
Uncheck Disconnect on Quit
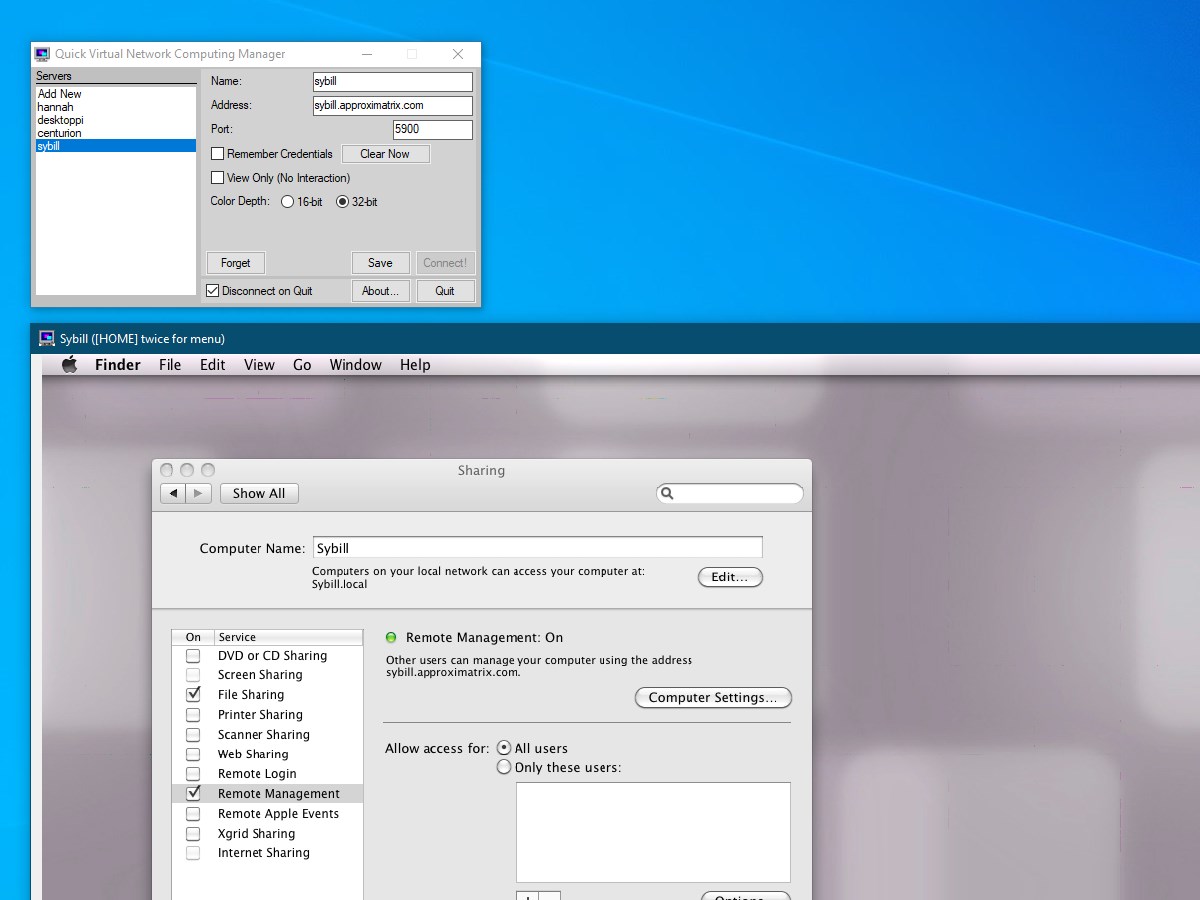(x=213, y=291)
